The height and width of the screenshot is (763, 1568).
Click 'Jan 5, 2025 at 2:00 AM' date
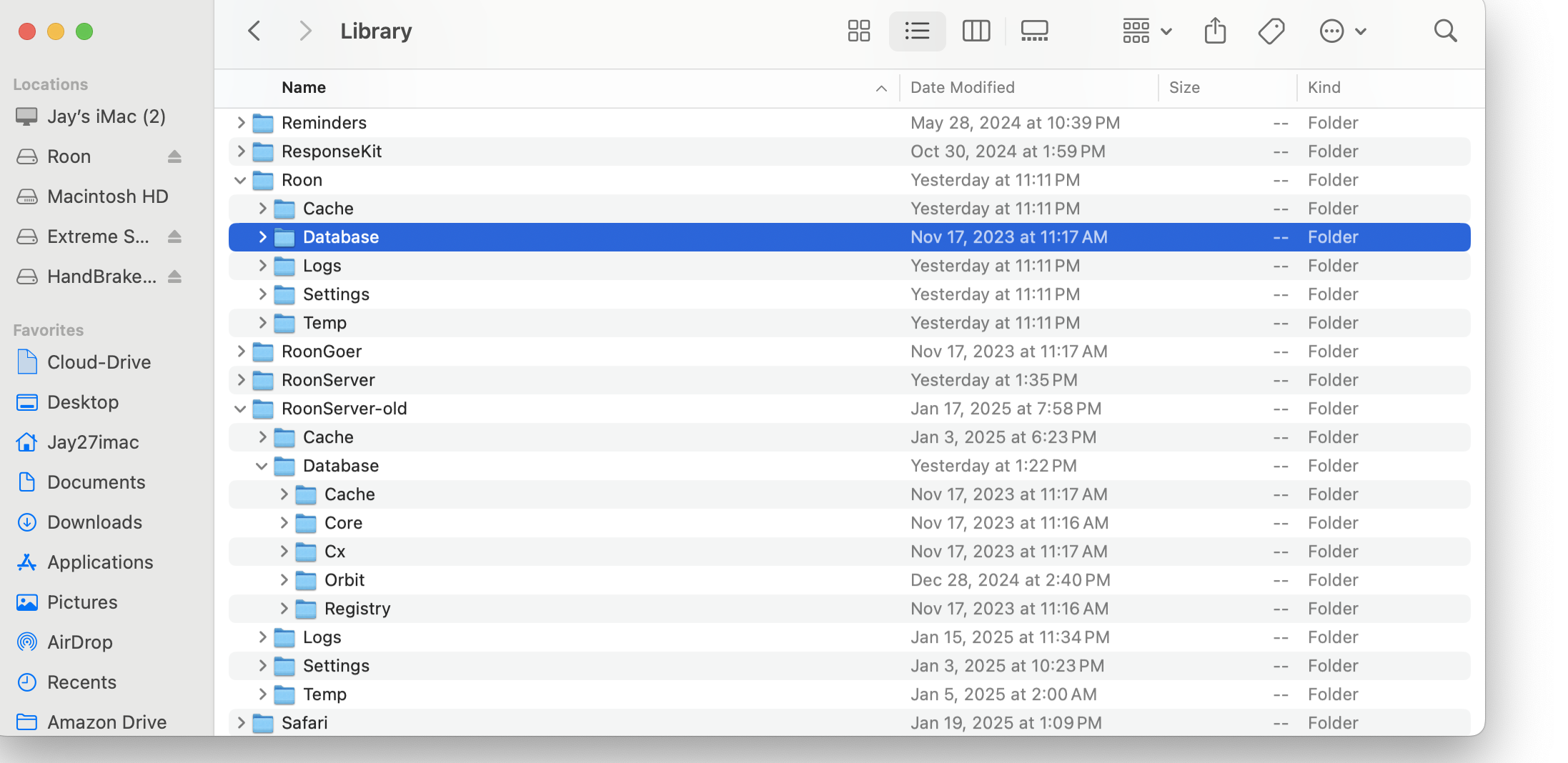point(1003,694)
